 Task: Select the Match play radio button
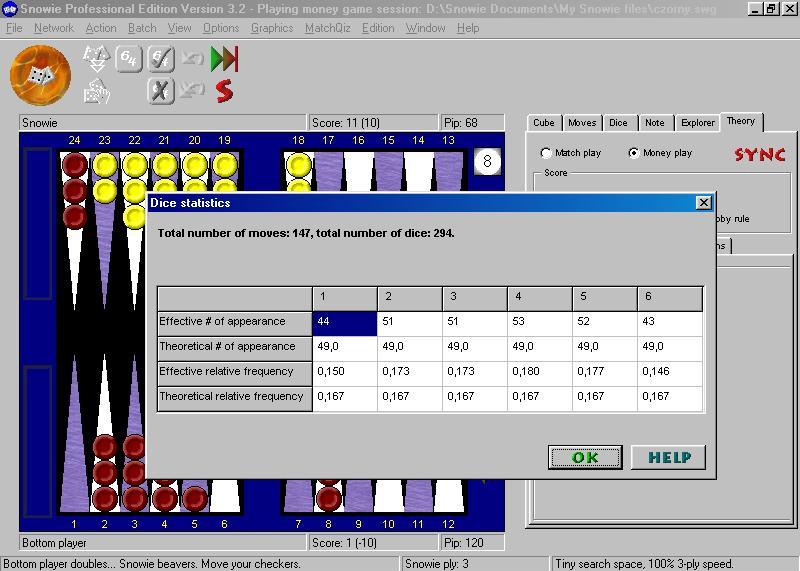coord(546,153)
